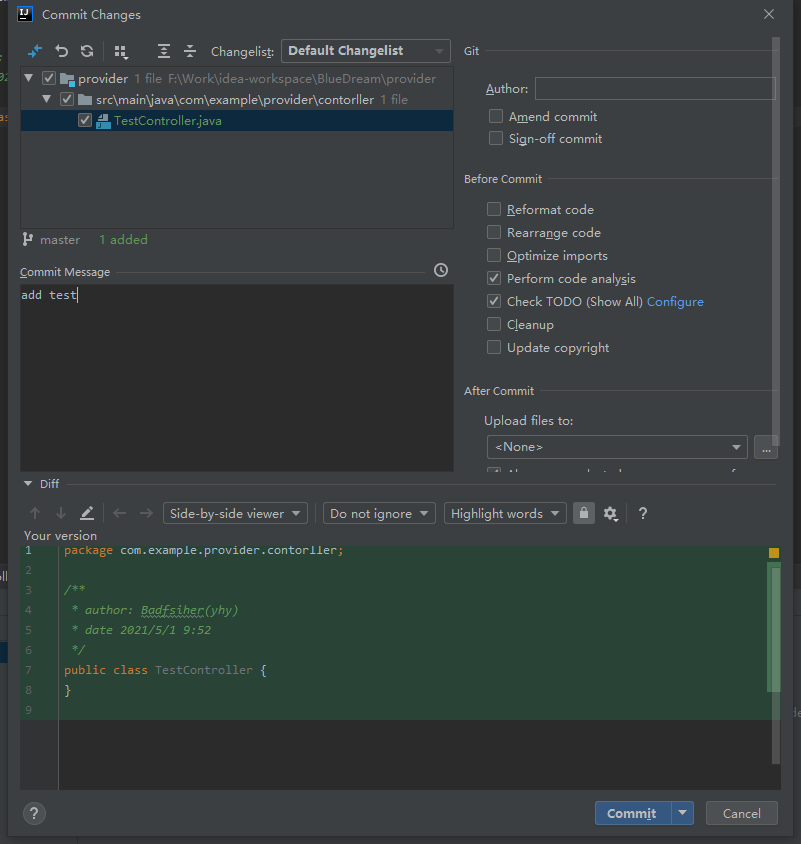The image size is (801, 844).
Task: Disable the Check TODO checkbox
Action: [494, 301]
